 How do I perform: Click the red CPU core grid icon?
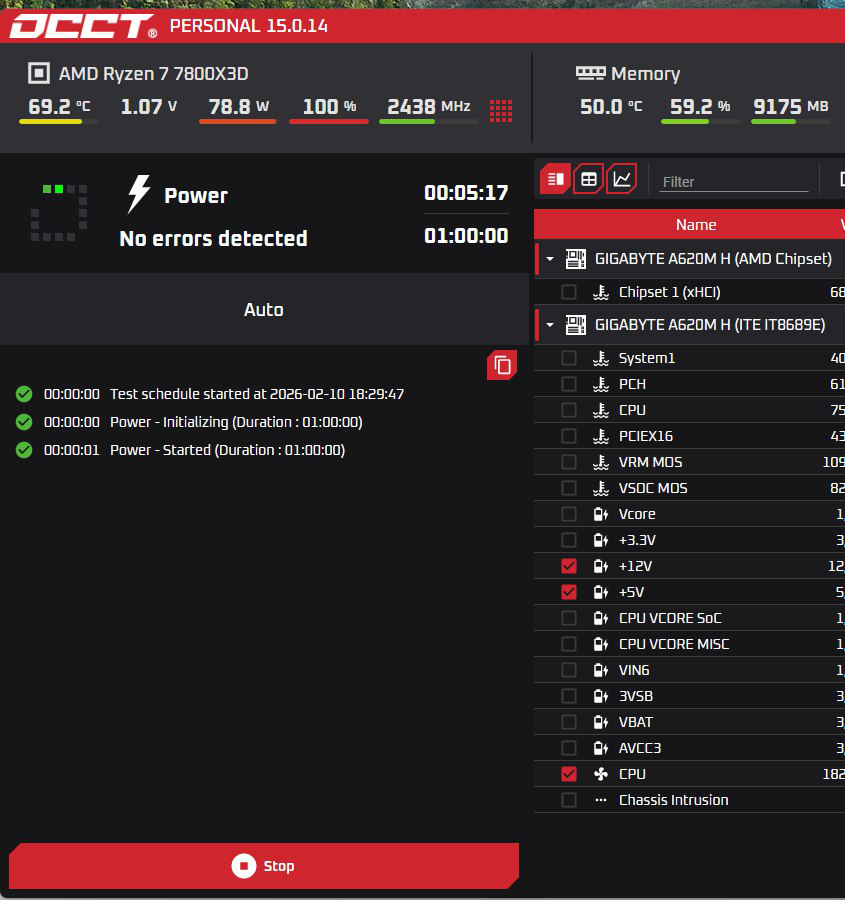click(501, 109)
